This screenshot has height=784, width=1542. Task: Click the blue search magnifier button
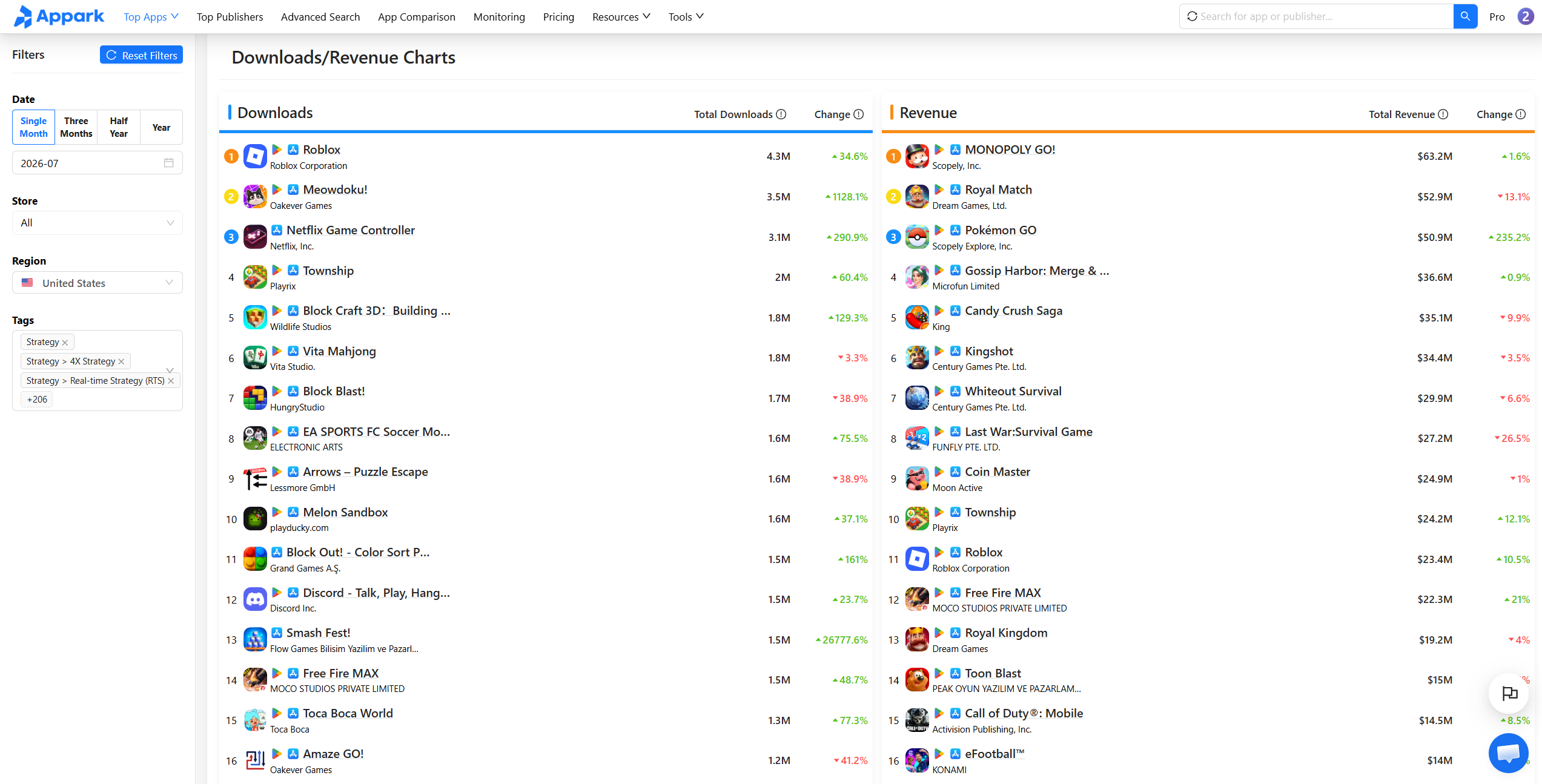(x=1465, y=16)
